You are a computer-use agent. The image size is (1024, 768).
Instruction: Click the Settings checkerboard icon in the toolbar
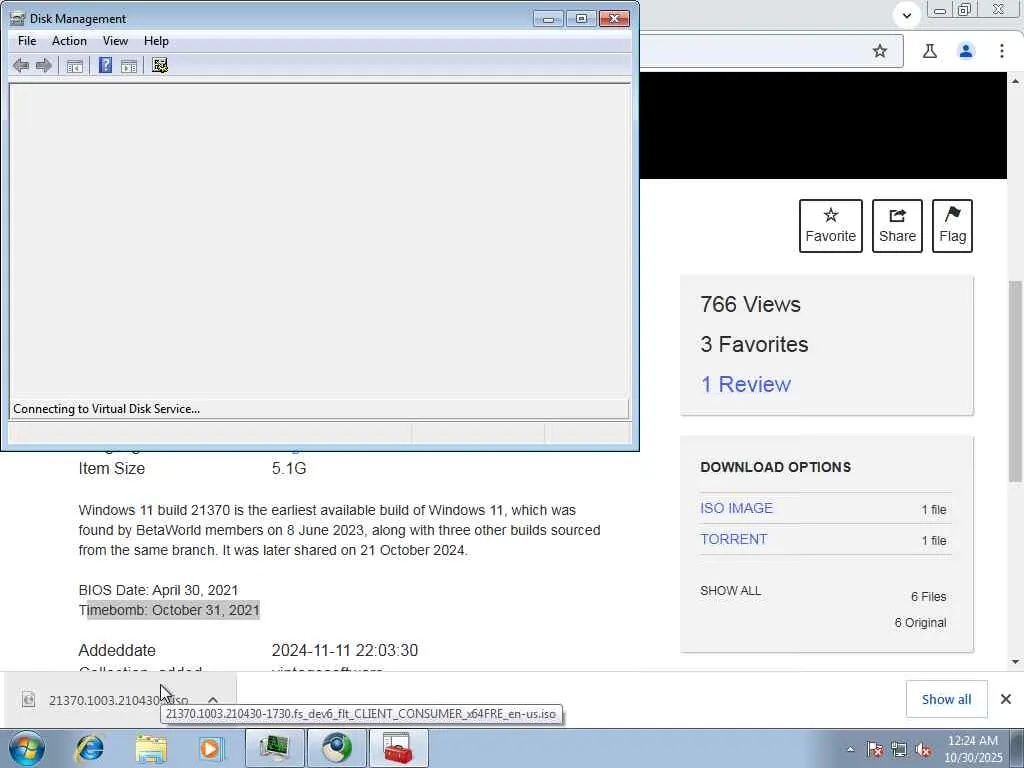160,65
